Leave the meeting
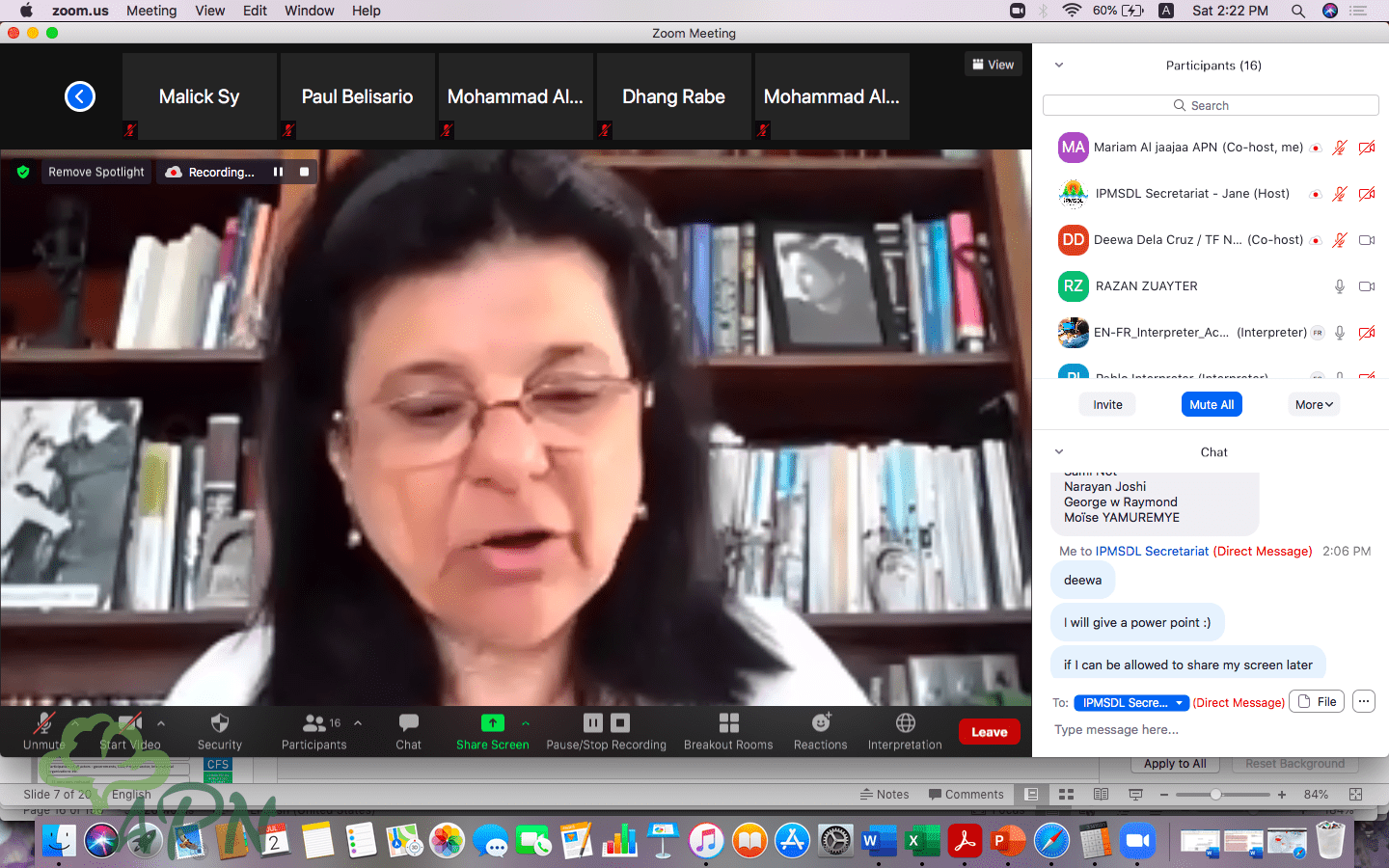This screenshot has height=868, width=1389. (x=989, y=732)
